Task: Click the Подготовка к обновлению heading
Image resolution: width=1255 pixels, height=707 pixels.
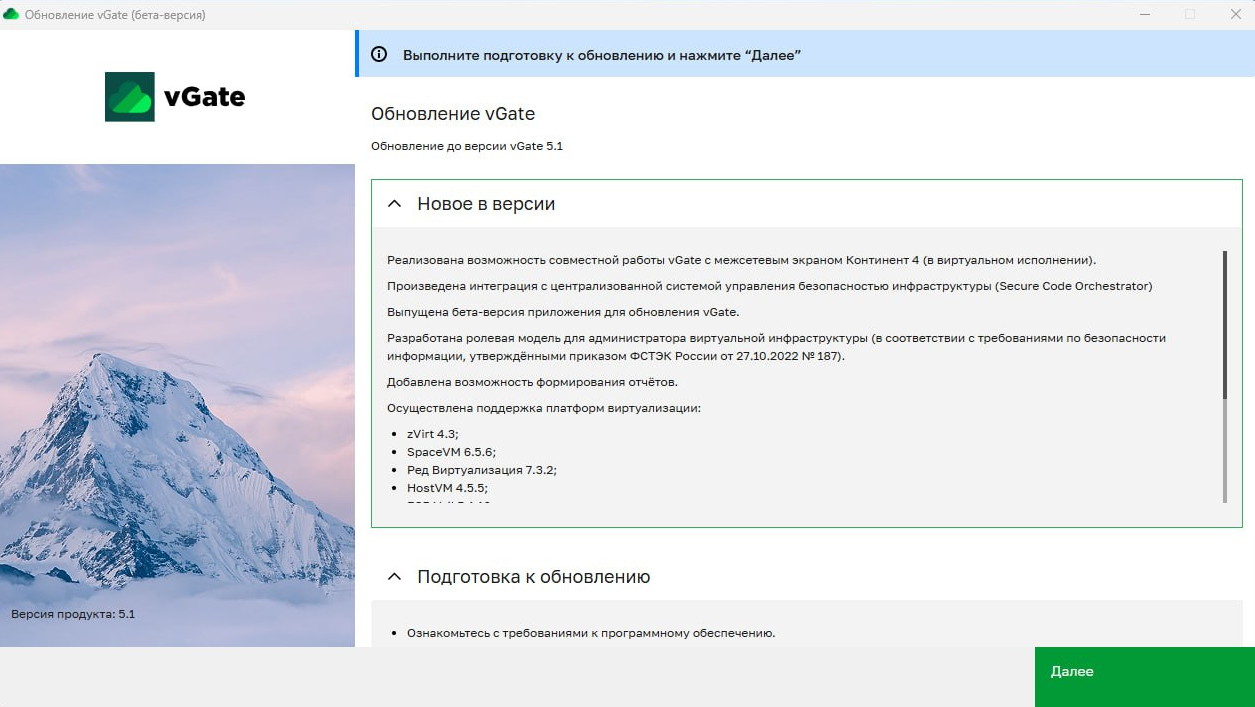Action: click(x=534, y=577)
